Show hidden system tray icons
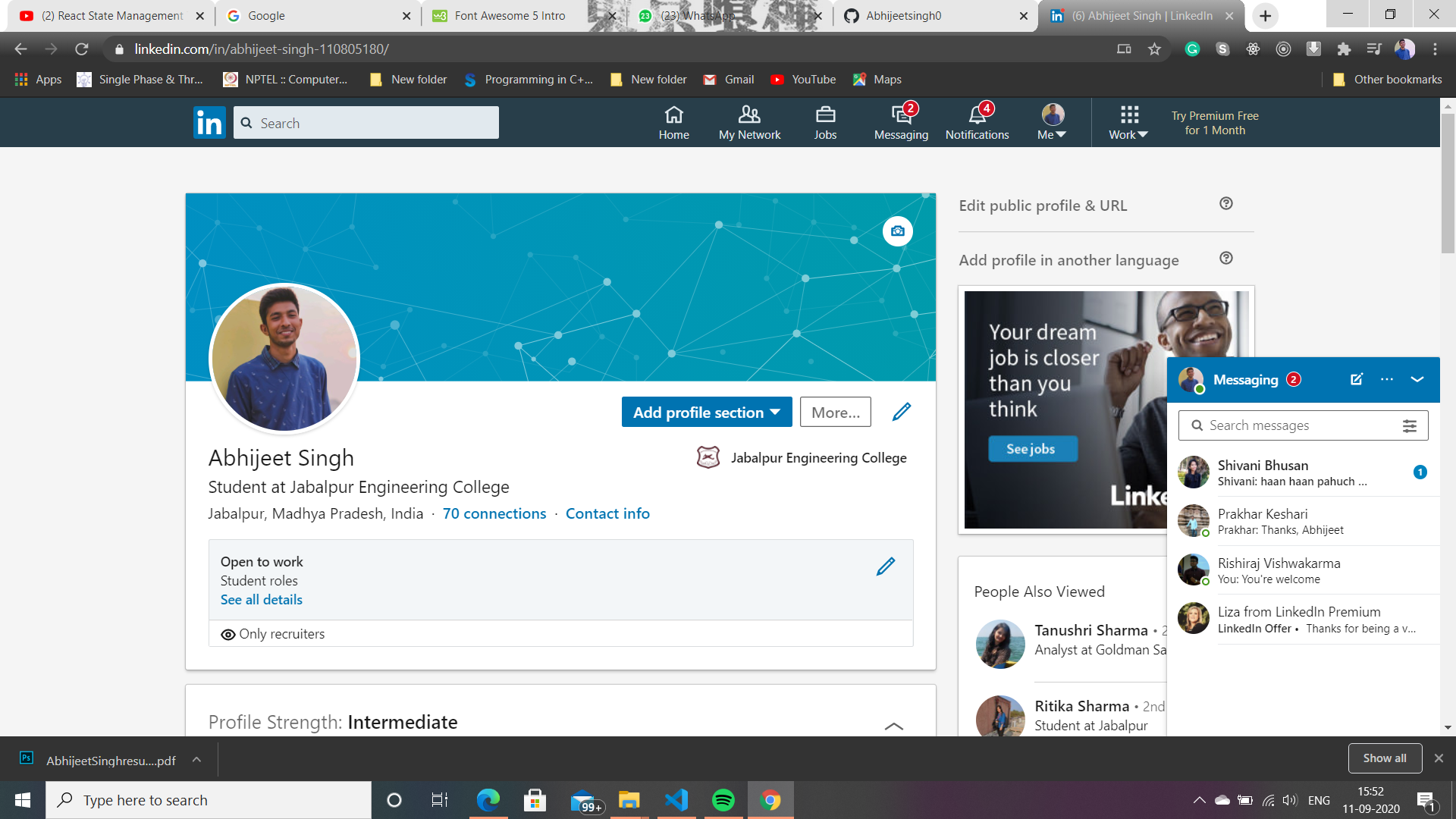Screen dimensions: 1456x819 1200,800
